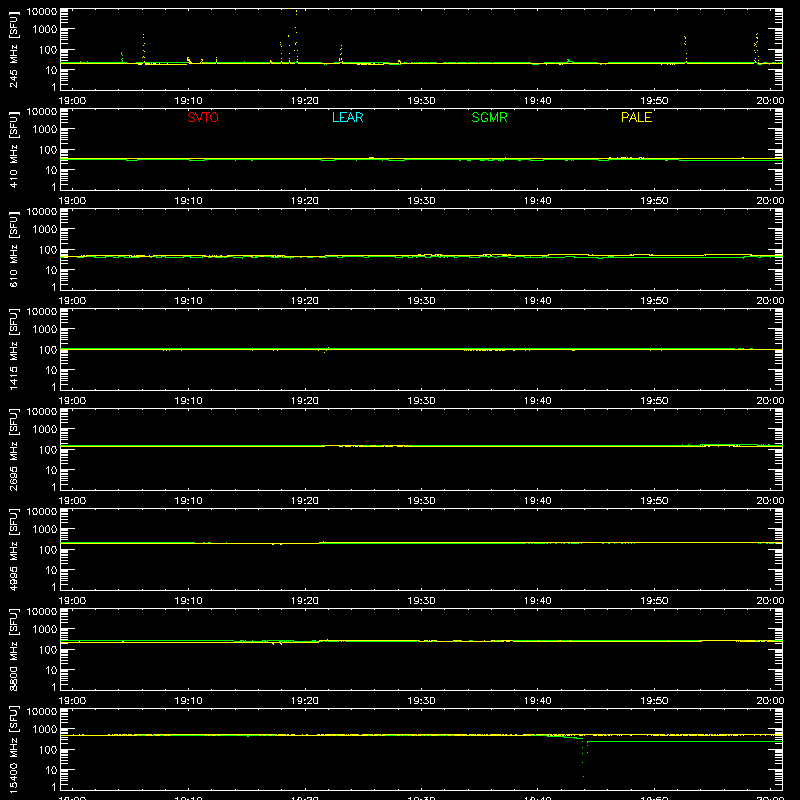Click 19:30 time label below 245 MHz plot
The height and width of the screenshot is (800, 800).
421,101
